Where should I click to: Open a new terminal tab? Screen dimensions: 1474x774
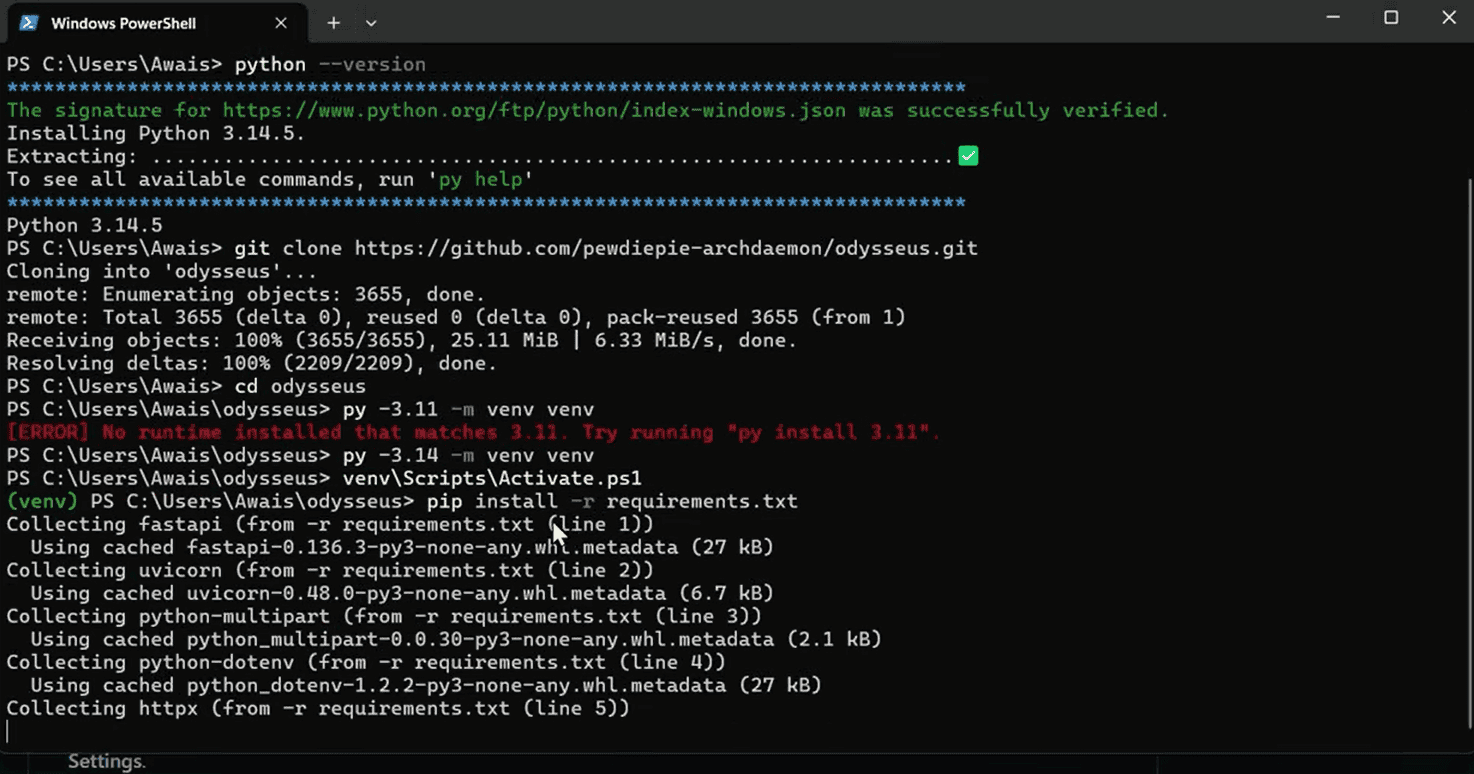(x=333, y=22)
